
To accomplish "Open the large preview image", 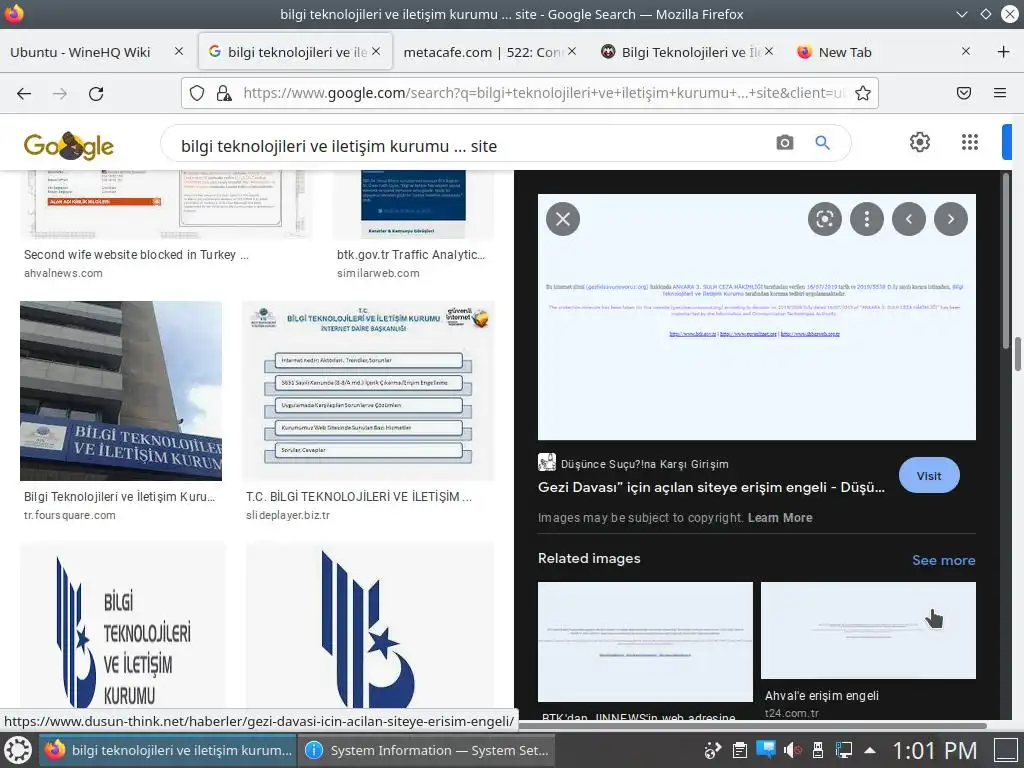I will click(x=756, y=317).
